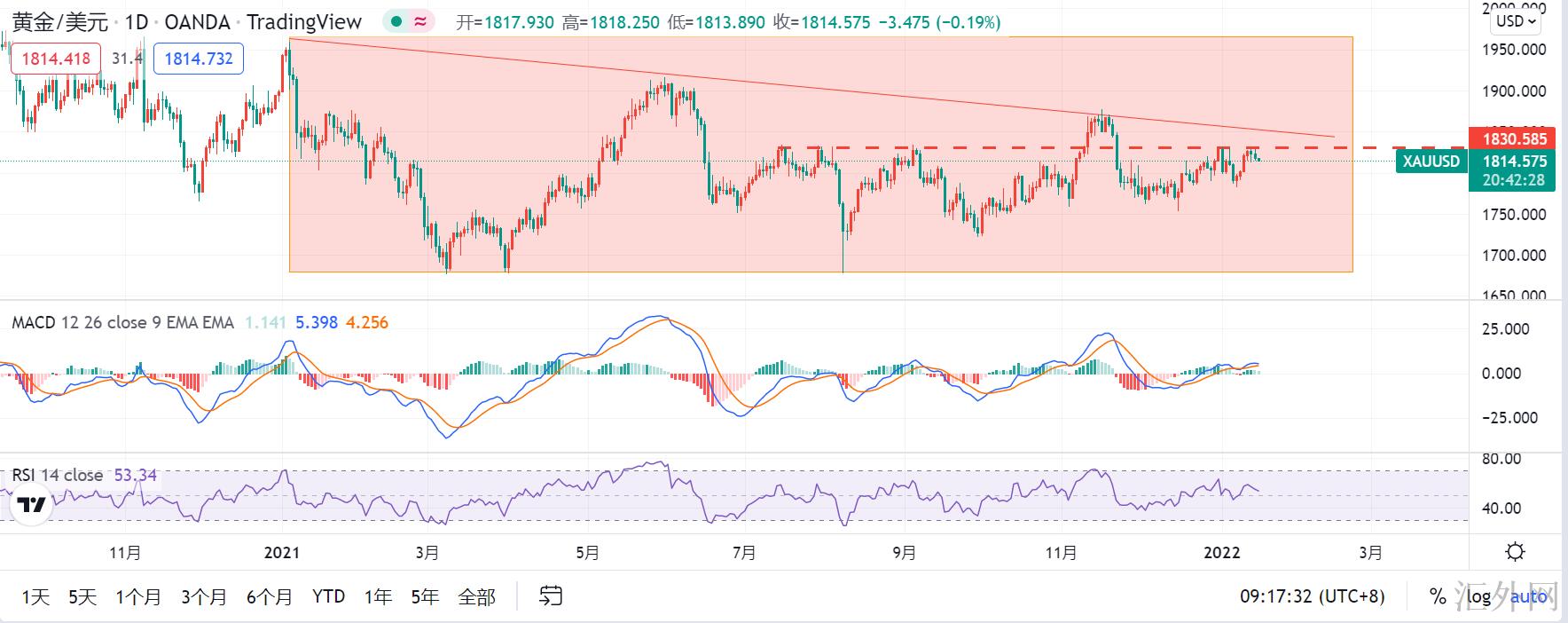
Task: Select the 1年 time range
Action: 378,597
